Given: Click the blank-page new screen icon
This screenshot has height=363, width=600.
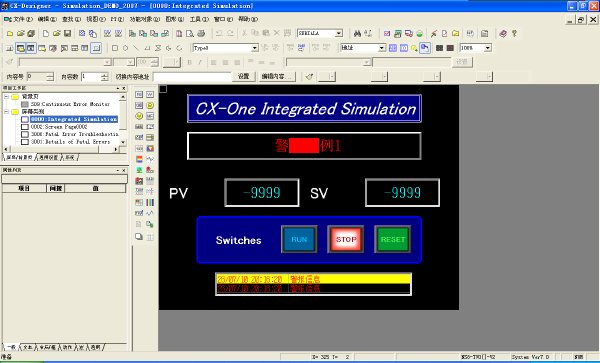Looking at the screenshot, I should [46, 34].
